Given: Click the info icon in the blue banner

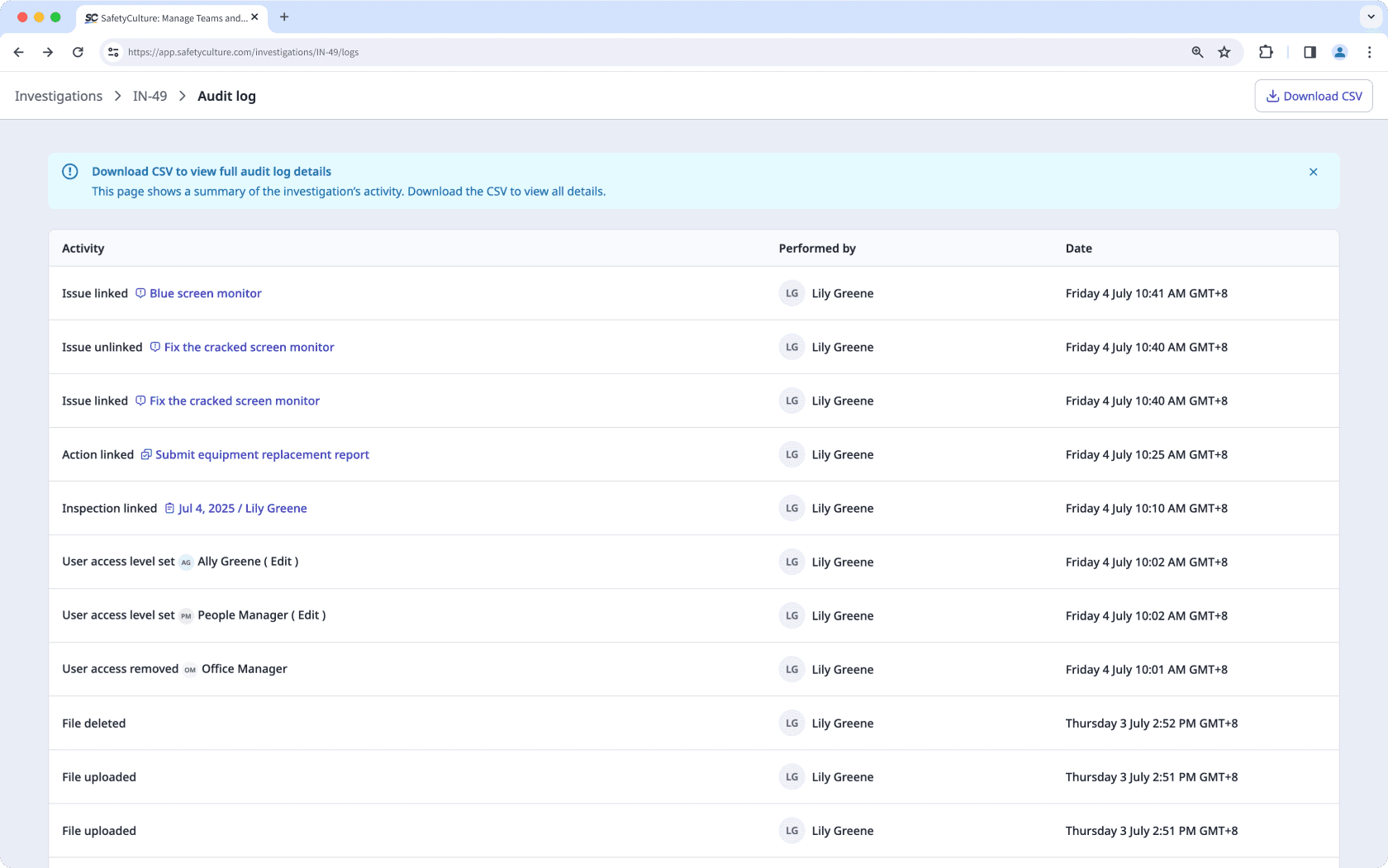Looking at the screenshot, I should pos(70,171).
